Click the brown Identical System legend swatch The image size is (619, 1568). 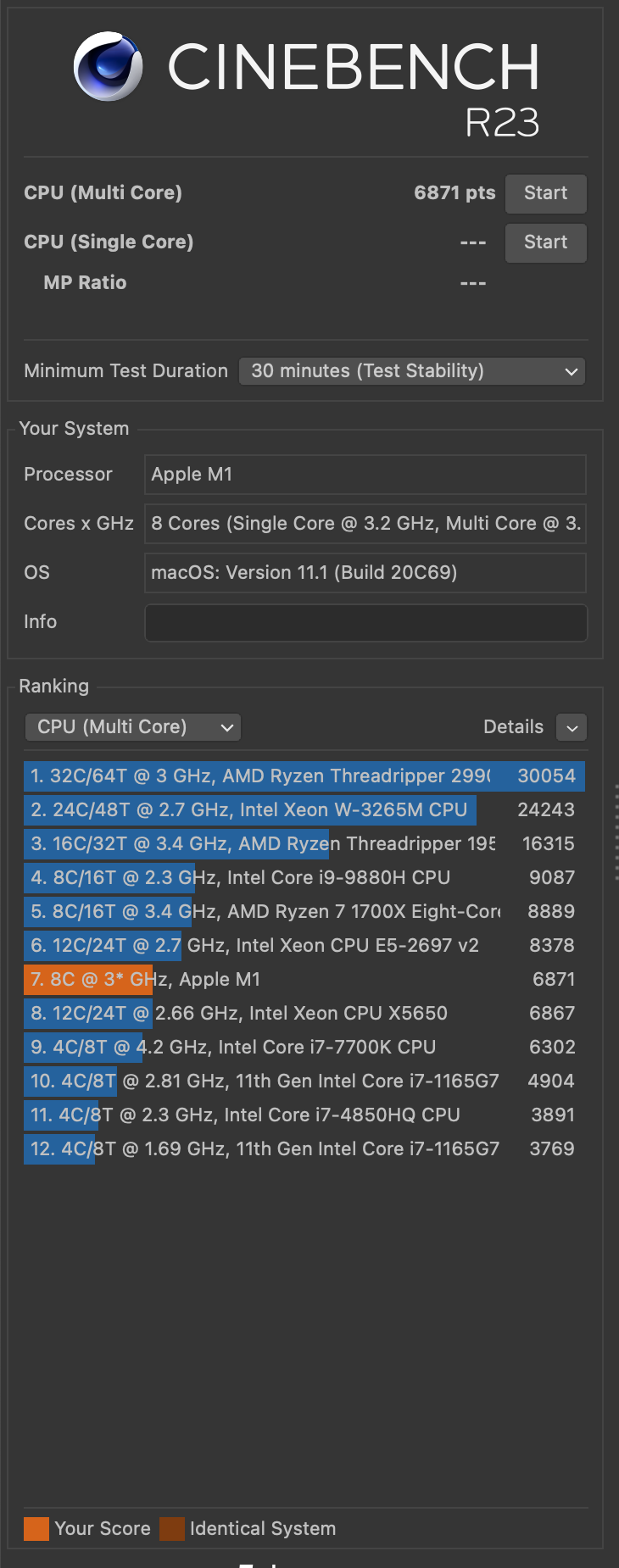click(172, 1529)
